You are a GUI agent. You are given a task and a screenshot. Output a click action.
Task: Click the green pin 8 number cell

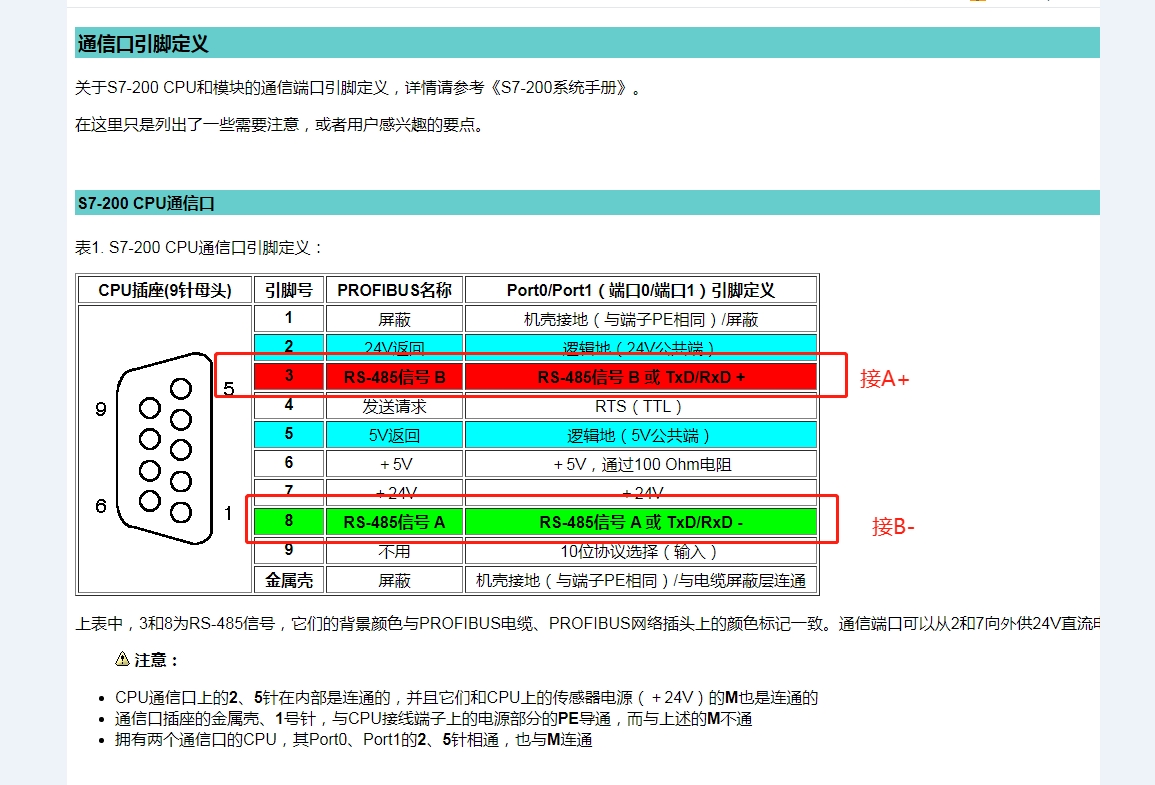tap(289, 522)
